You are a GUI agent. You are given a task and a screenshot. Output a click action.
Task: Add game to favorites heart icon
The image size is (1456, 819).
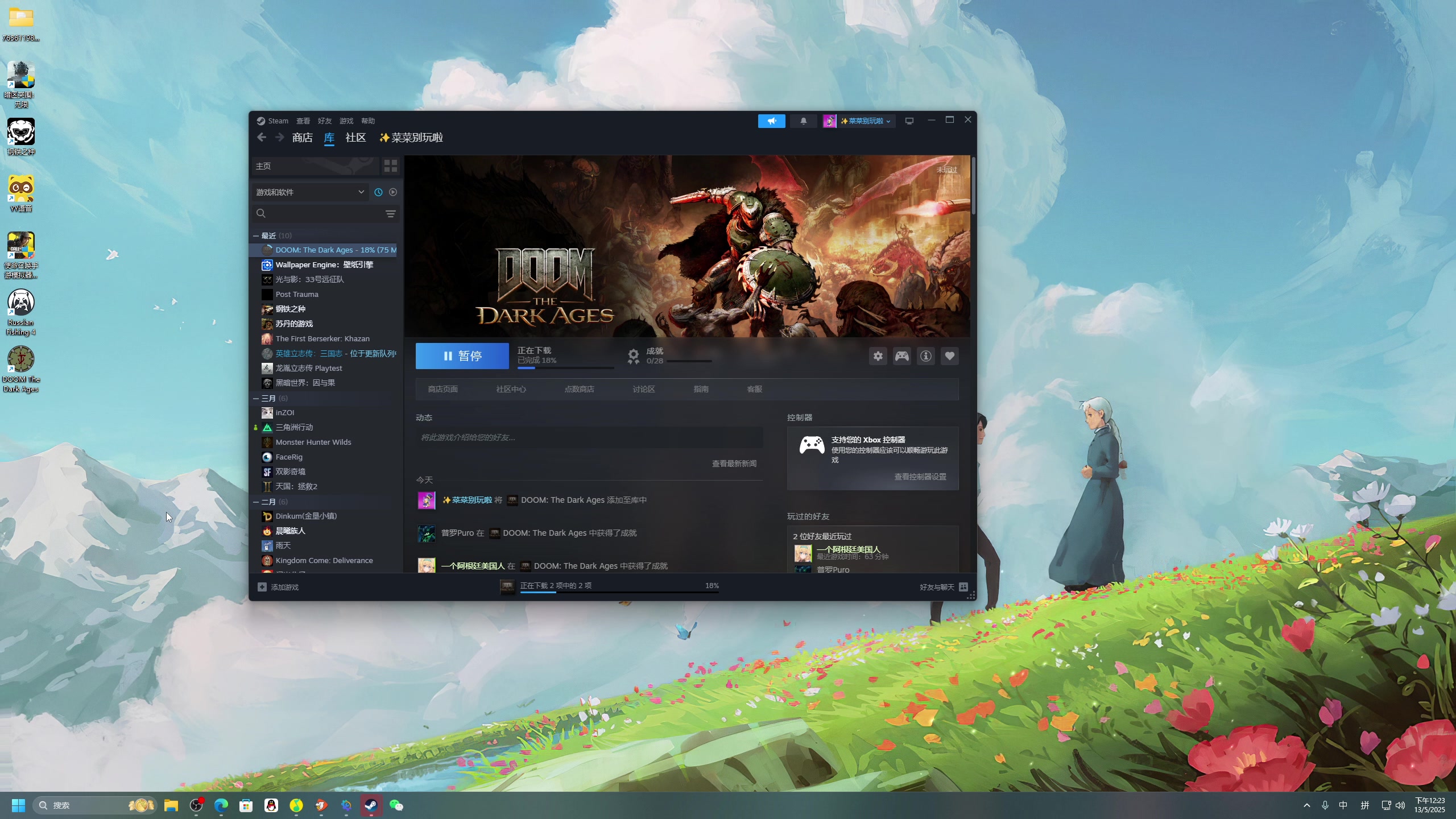point(950,356)
